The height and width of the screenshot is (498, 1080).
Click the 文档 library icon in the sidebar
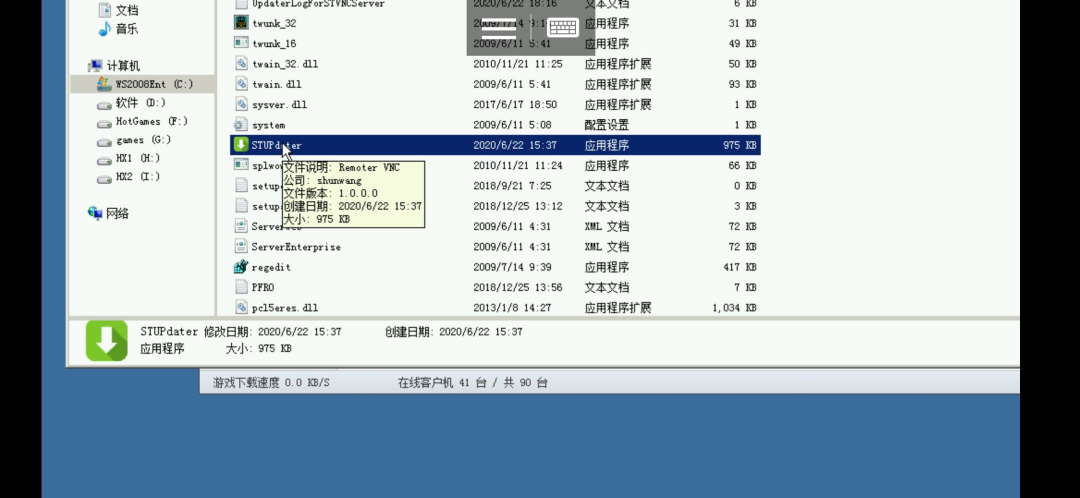click(105, 10)
